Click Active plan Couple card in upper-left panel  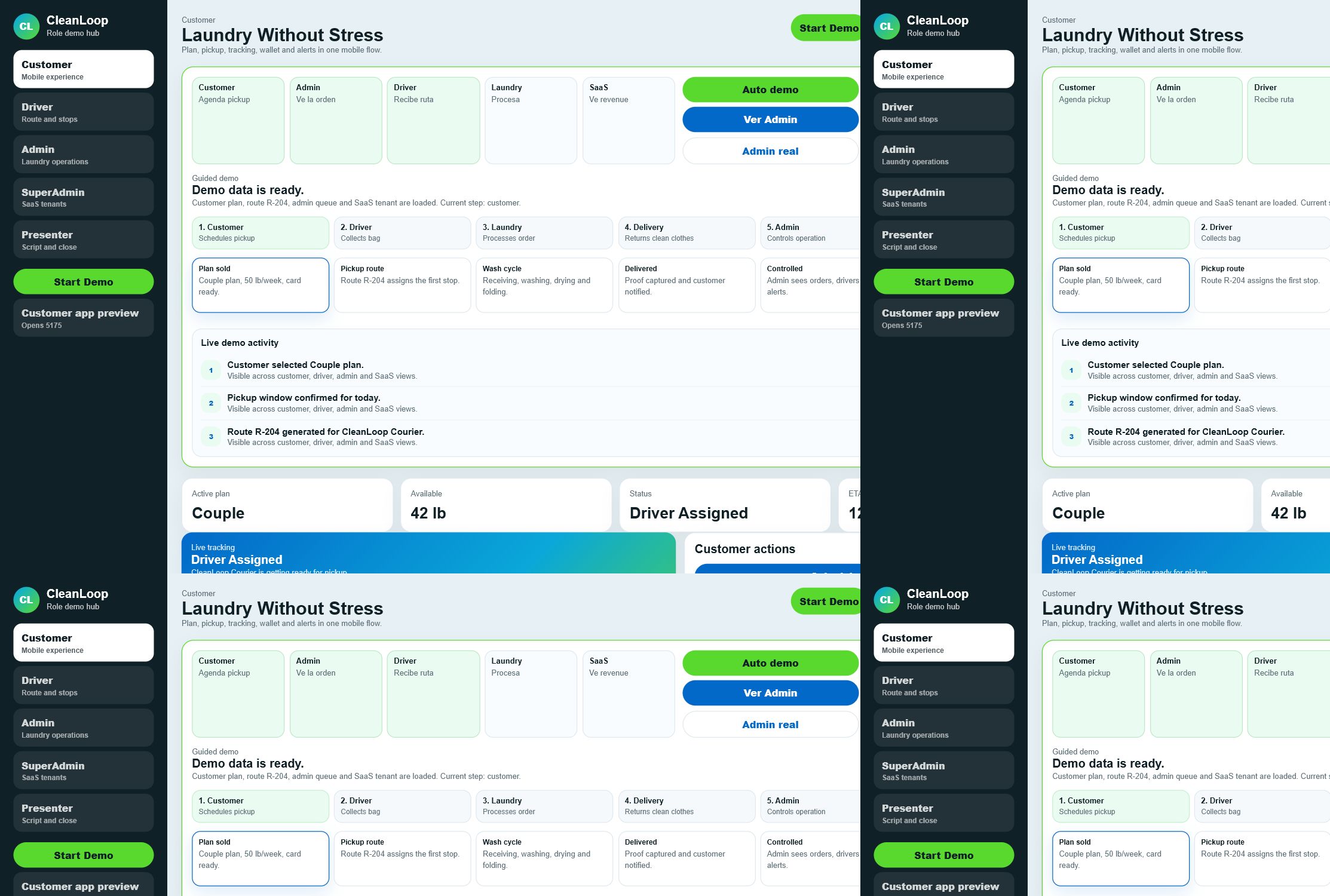click(287, 505)
